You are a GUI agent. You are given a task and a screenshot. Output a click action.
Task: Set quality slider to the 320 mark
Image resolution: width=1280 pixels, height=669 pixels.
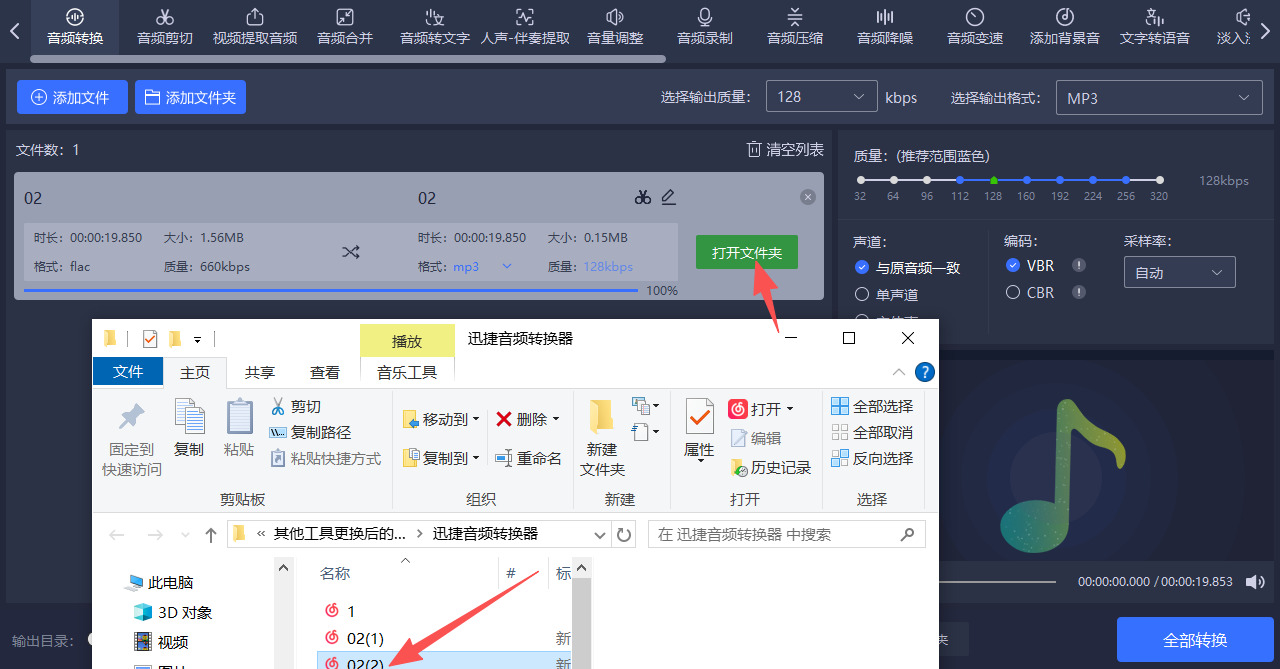1160,180
